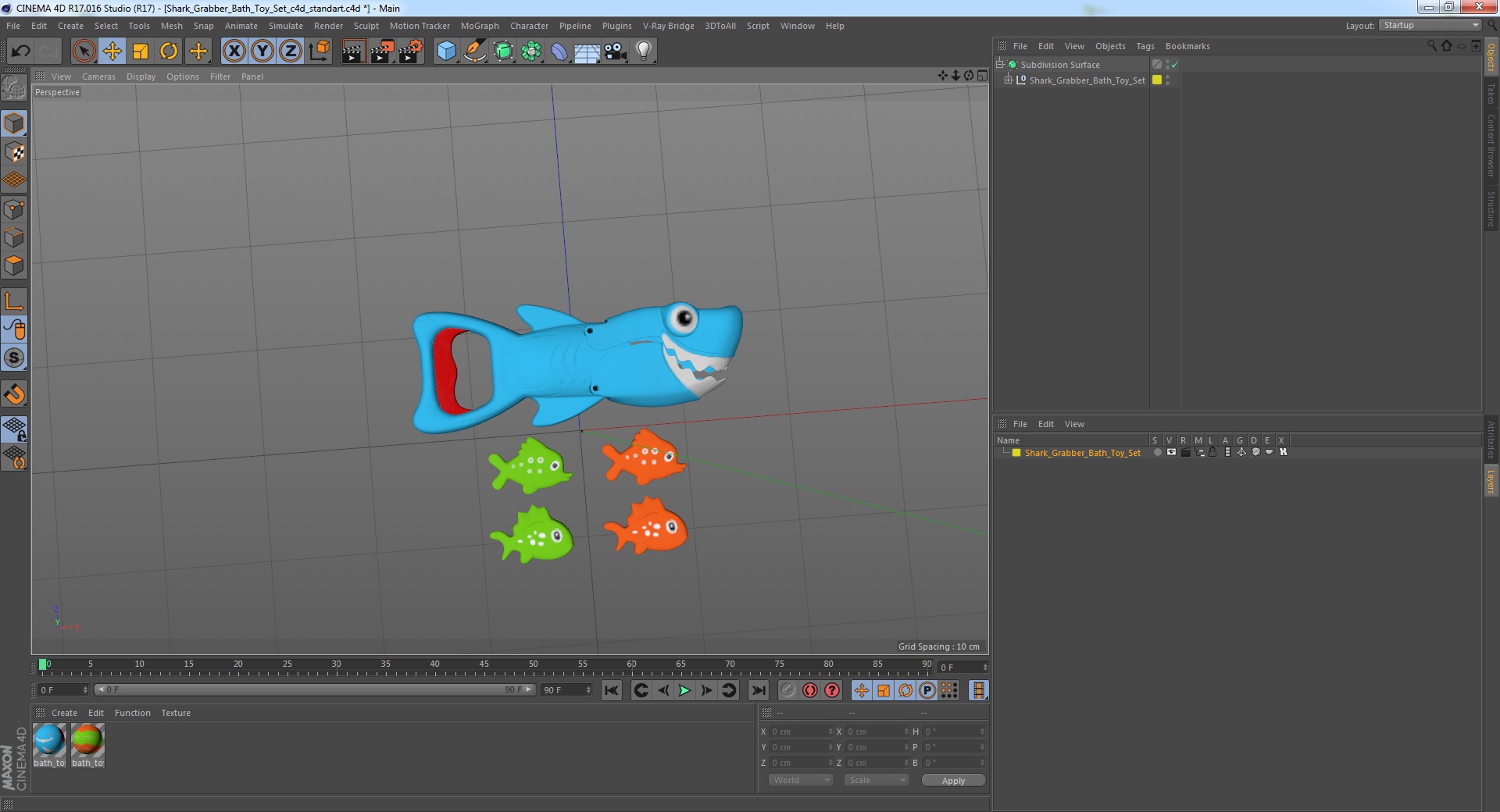Click the Undo arrow icon
The width and height of the screenshot is (1500, 812).
coord(20,52)
